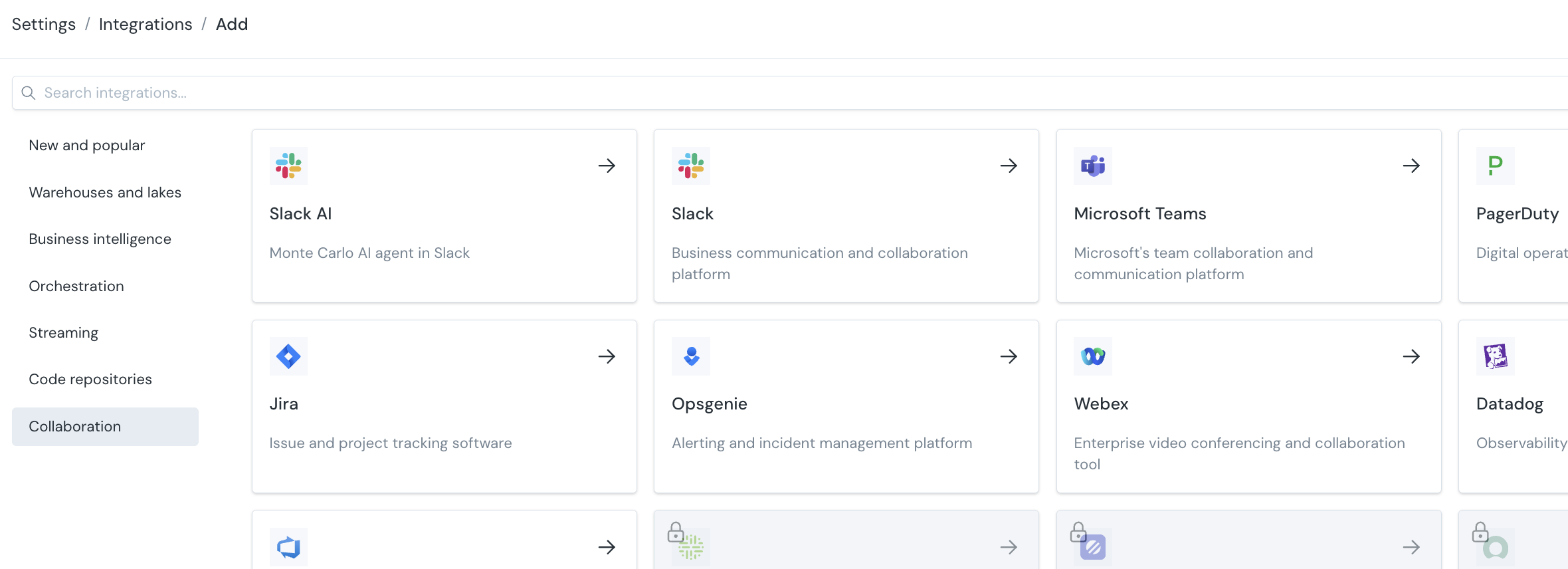
Task: Click the arrow beside the Azure DevOps logo
Action: (607, 547)
